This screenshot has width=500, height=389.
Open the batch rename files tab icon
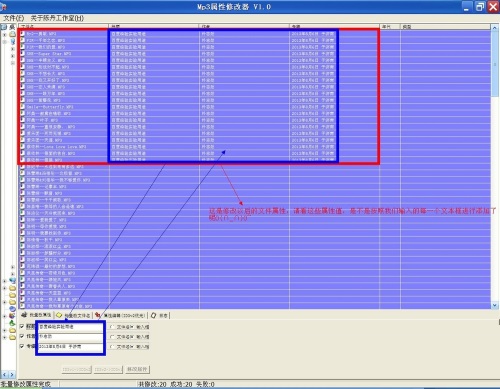tap(59, 315)
